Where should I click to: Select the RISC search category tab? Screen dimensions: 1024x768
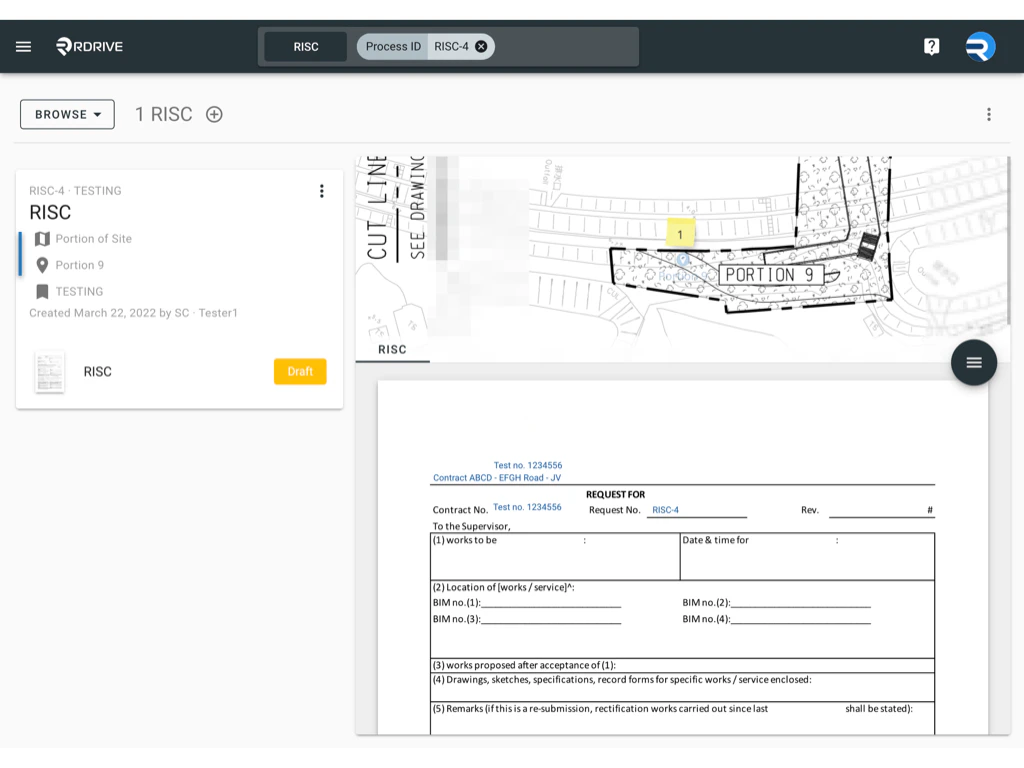pyautogui.click(x=306, y=47)
